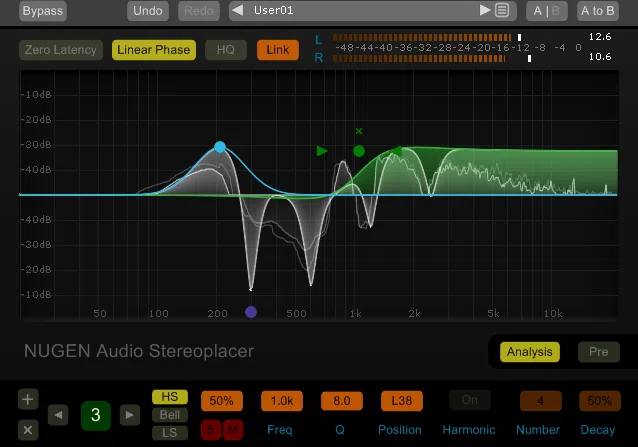Image resolution: width=638 pixels, height=447 pixels.
Task: Solo band with S button
Action: click(x=211, y=430)
